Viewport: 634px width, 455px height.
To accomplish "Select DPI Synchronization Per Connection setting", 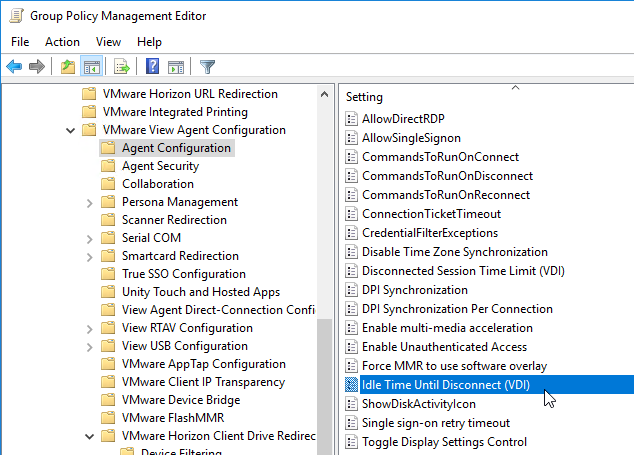I will (x=457, y=309).
